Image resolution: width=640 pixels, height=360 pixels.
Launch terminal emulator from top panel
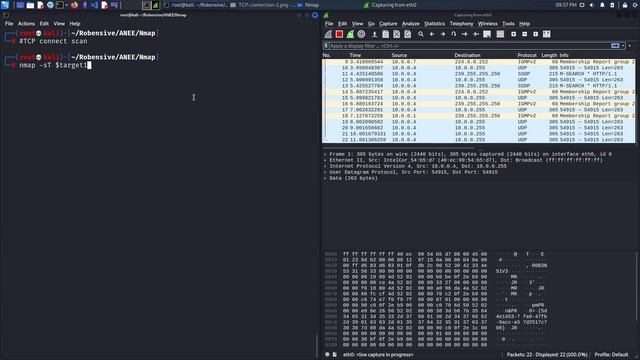(x=60, y=5)
